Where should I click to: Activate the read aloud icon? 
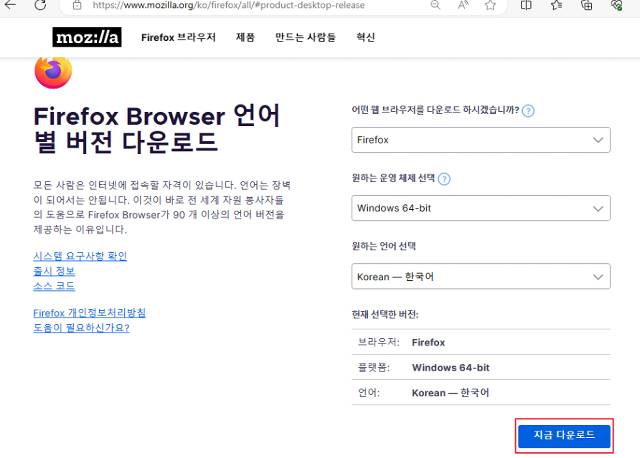[462, 5]
